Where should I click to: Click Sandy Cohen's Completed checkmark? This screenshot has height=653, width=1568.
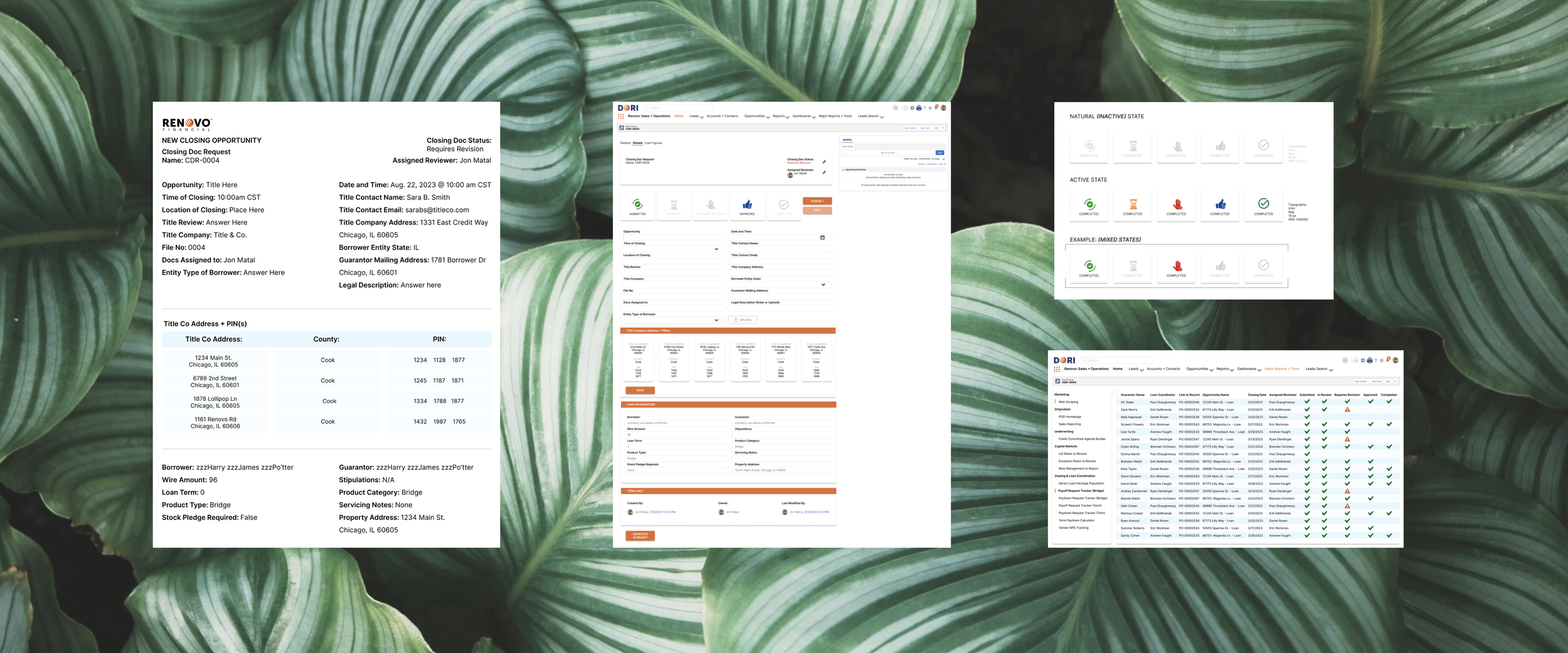tap(1389, 535)
